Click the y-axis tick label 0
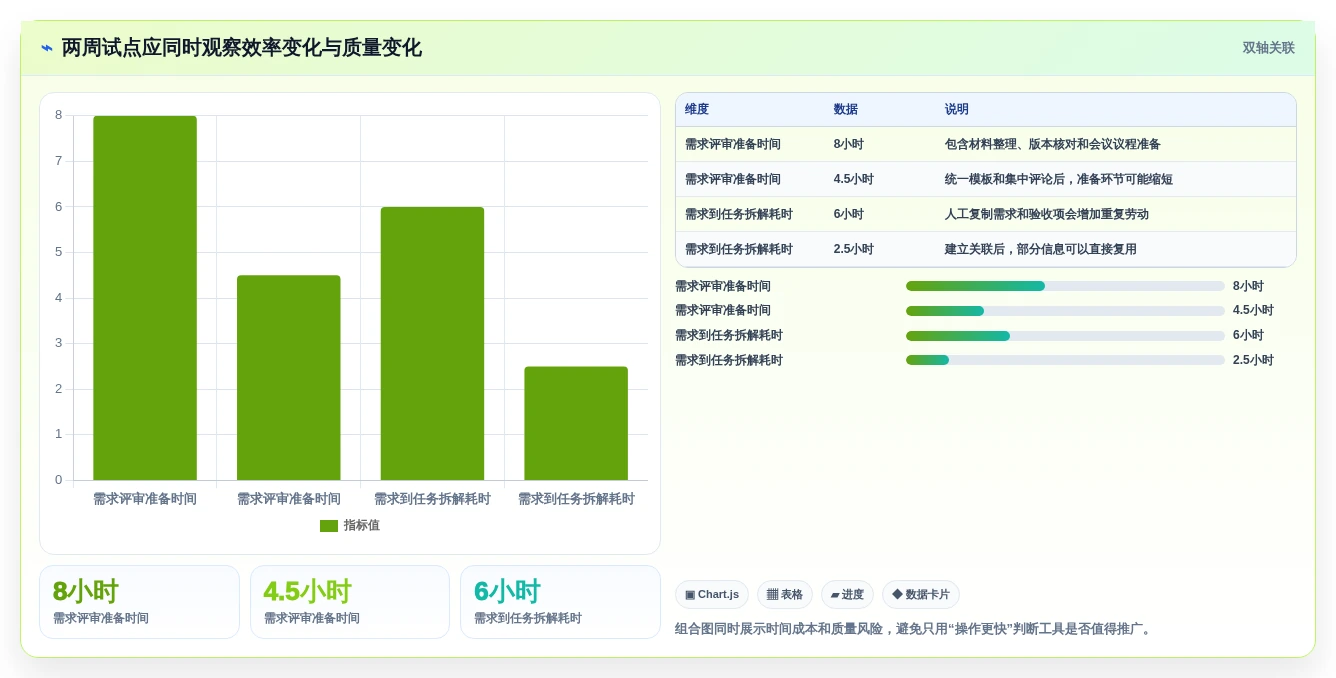Screen dimensions: 1336x678 [x=58, y=480]
